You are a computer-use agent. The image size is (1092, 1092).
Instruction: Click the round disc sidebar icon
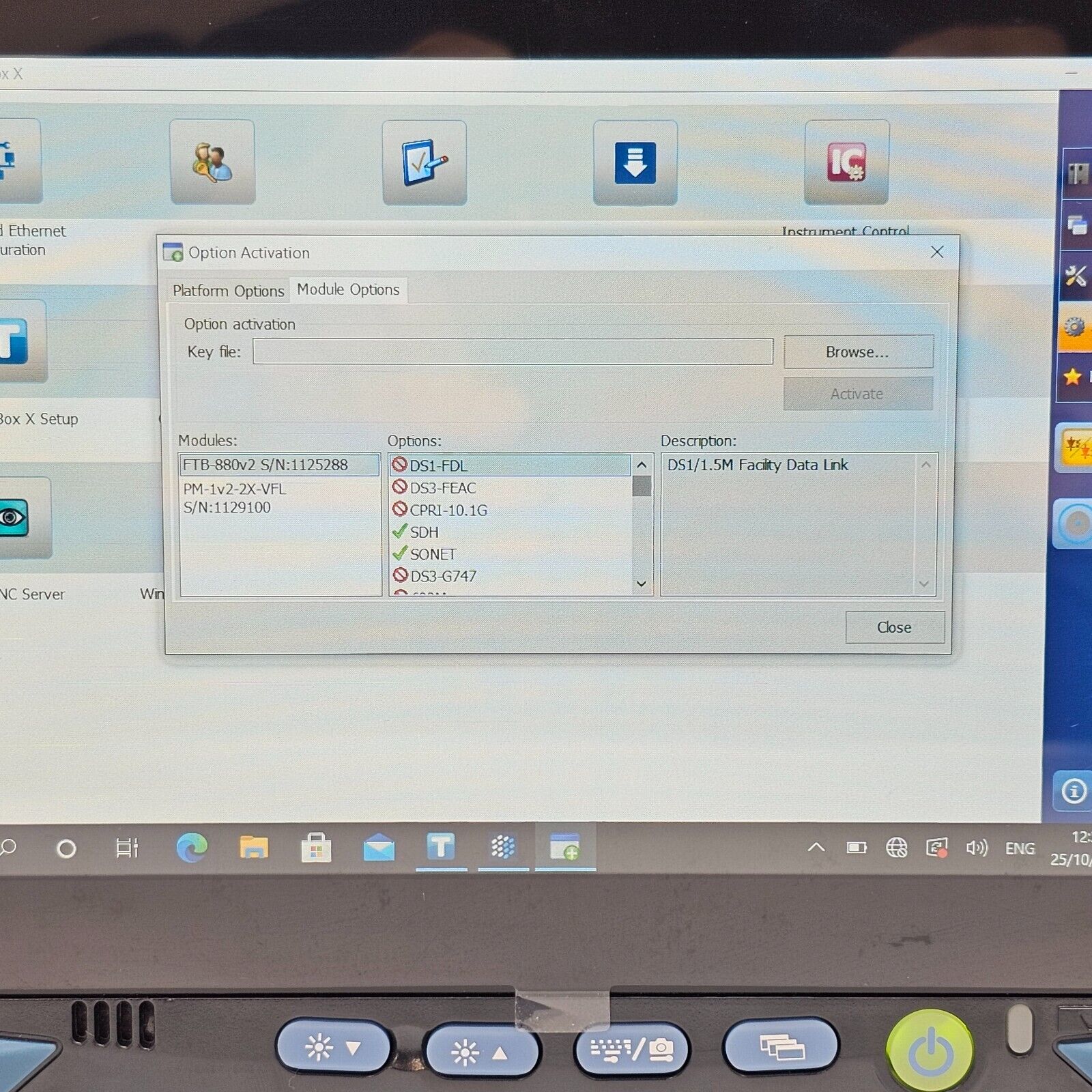click(x=1075, y=524)
